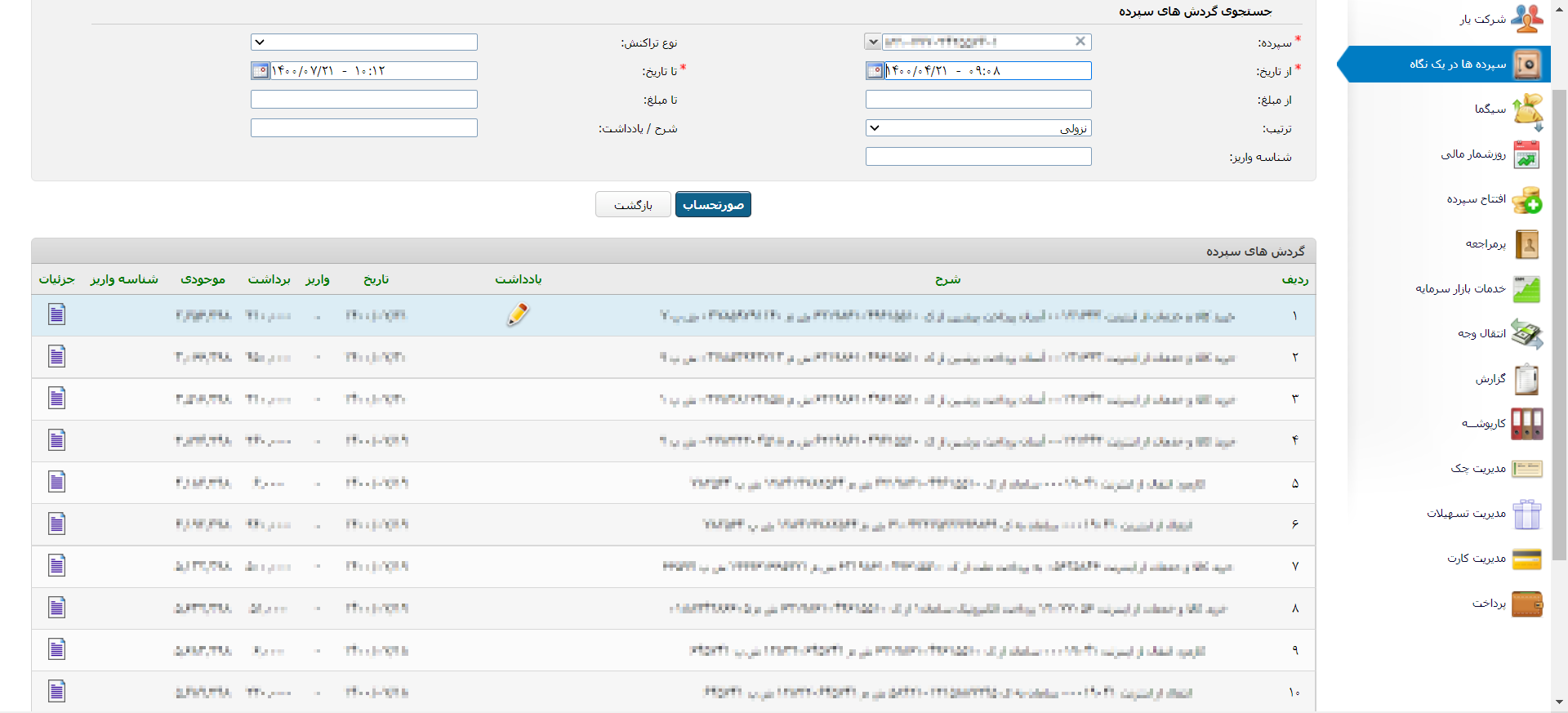Click the مدیریت چک cheque icon
The width and height of the screenshot is (1568, 713).
1526,469
